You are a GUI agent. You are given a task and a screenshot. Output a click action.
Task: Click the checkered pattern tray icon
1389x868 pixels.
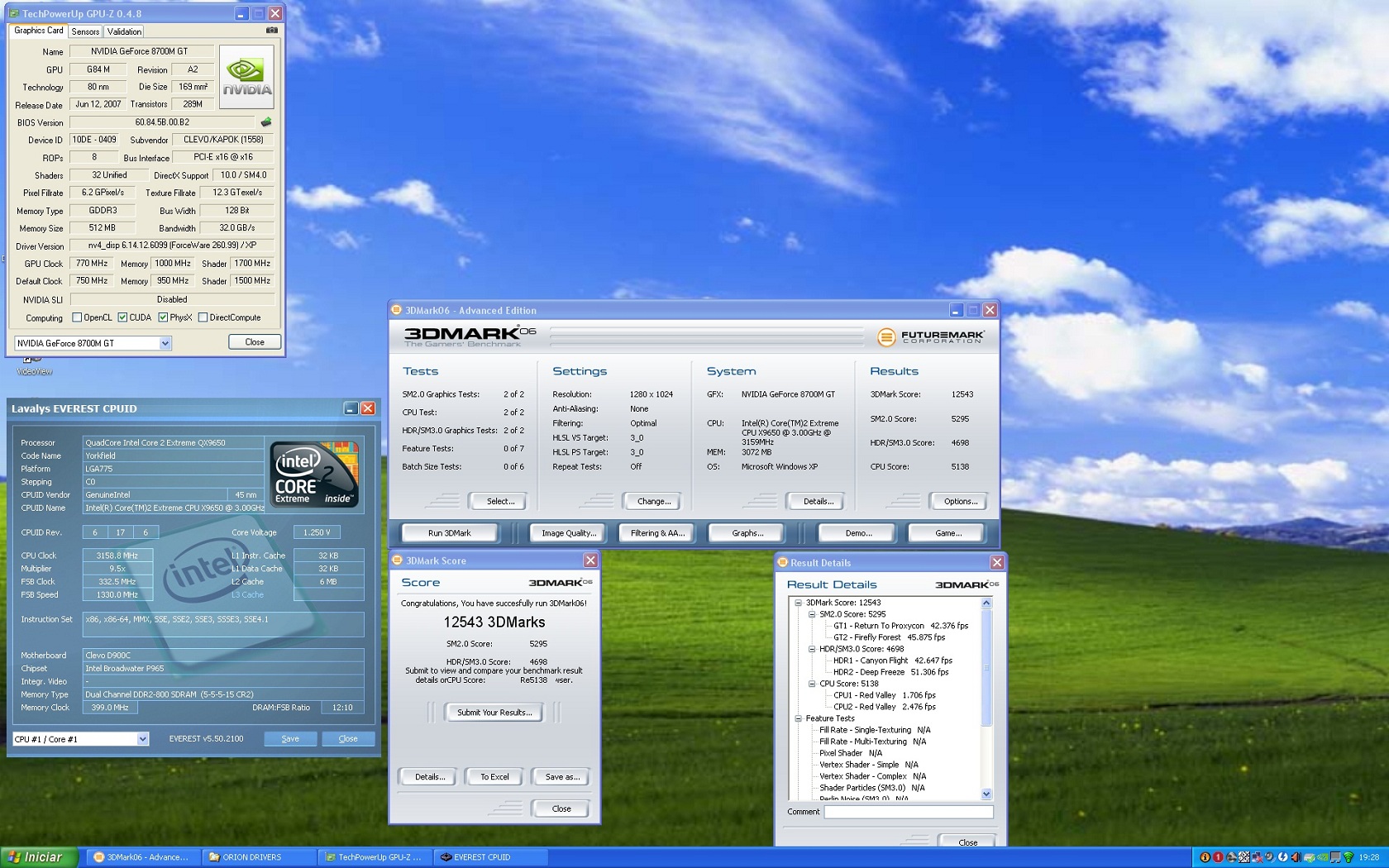tap(1244, 857)
